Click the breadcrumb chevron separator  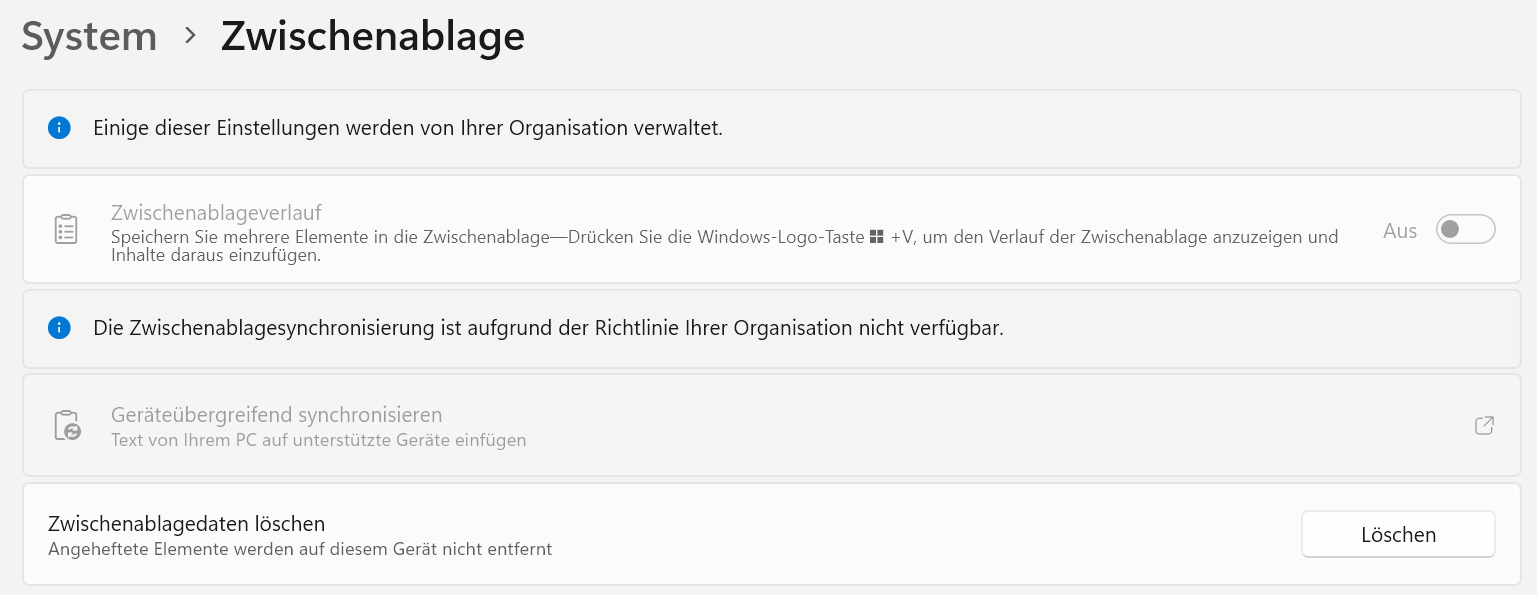pyautogui.click(x=190, y=37)
